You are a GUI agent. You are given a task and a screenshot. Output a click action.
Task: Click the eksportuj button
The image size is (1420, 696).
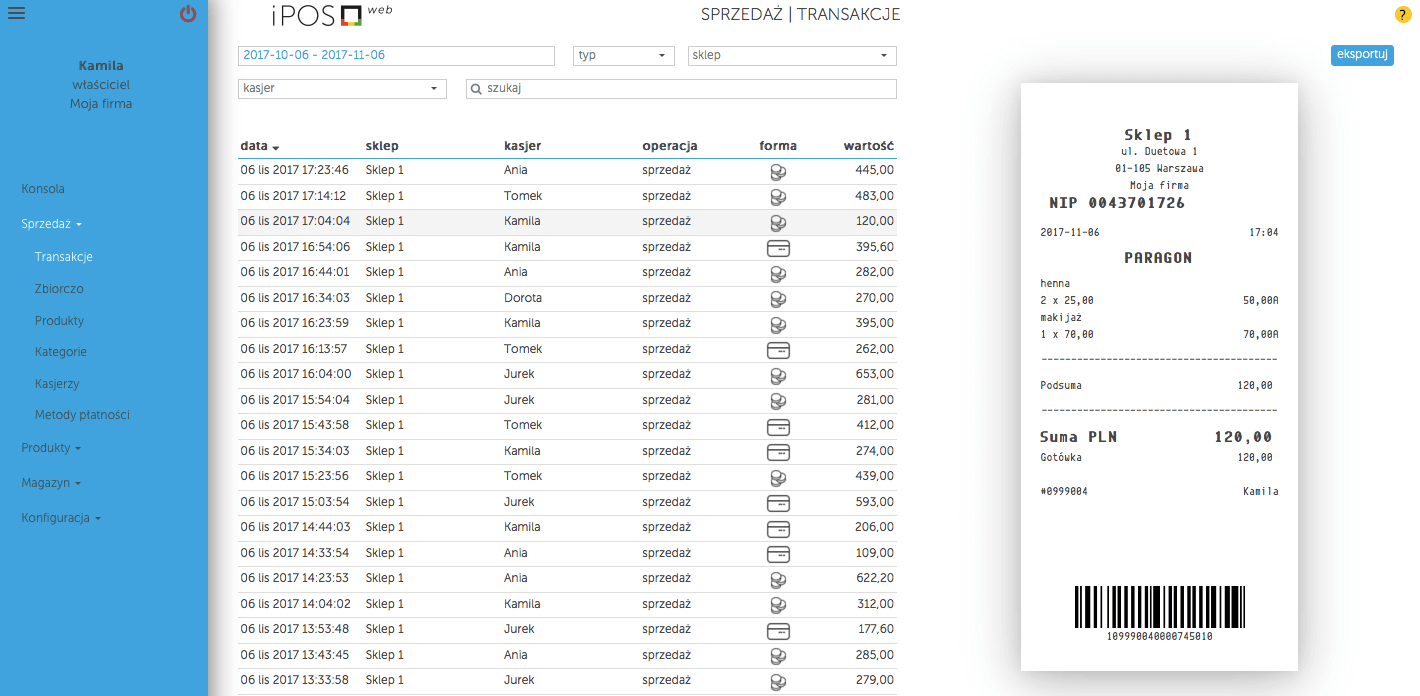[1362, 56]
